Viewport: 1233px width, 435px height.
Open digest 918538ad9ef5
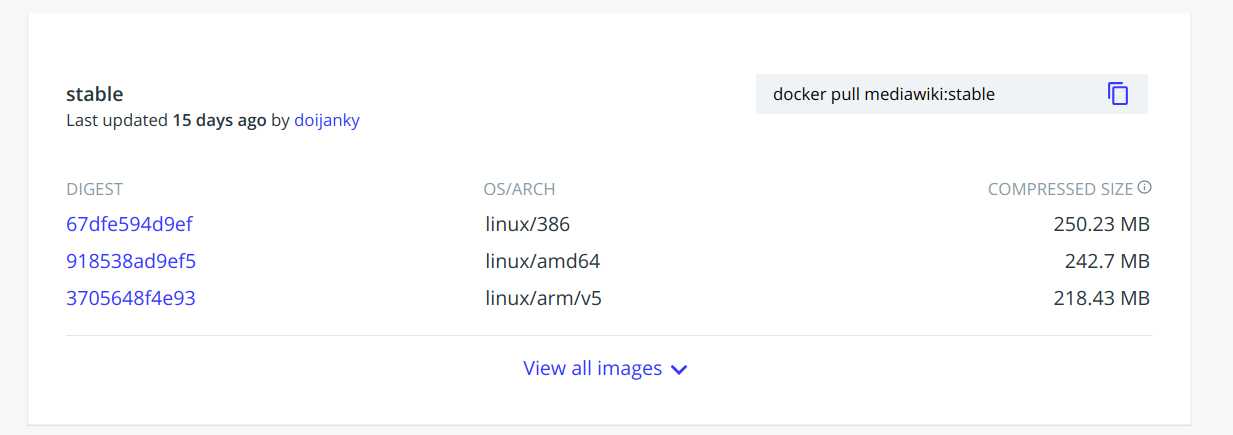tap(131, 261)
